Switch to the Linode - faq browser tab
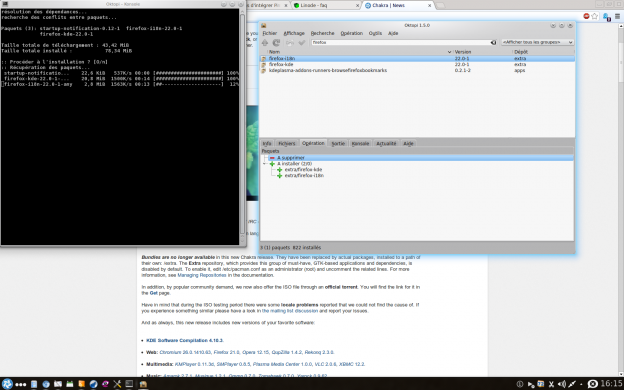 coord(326,6)
